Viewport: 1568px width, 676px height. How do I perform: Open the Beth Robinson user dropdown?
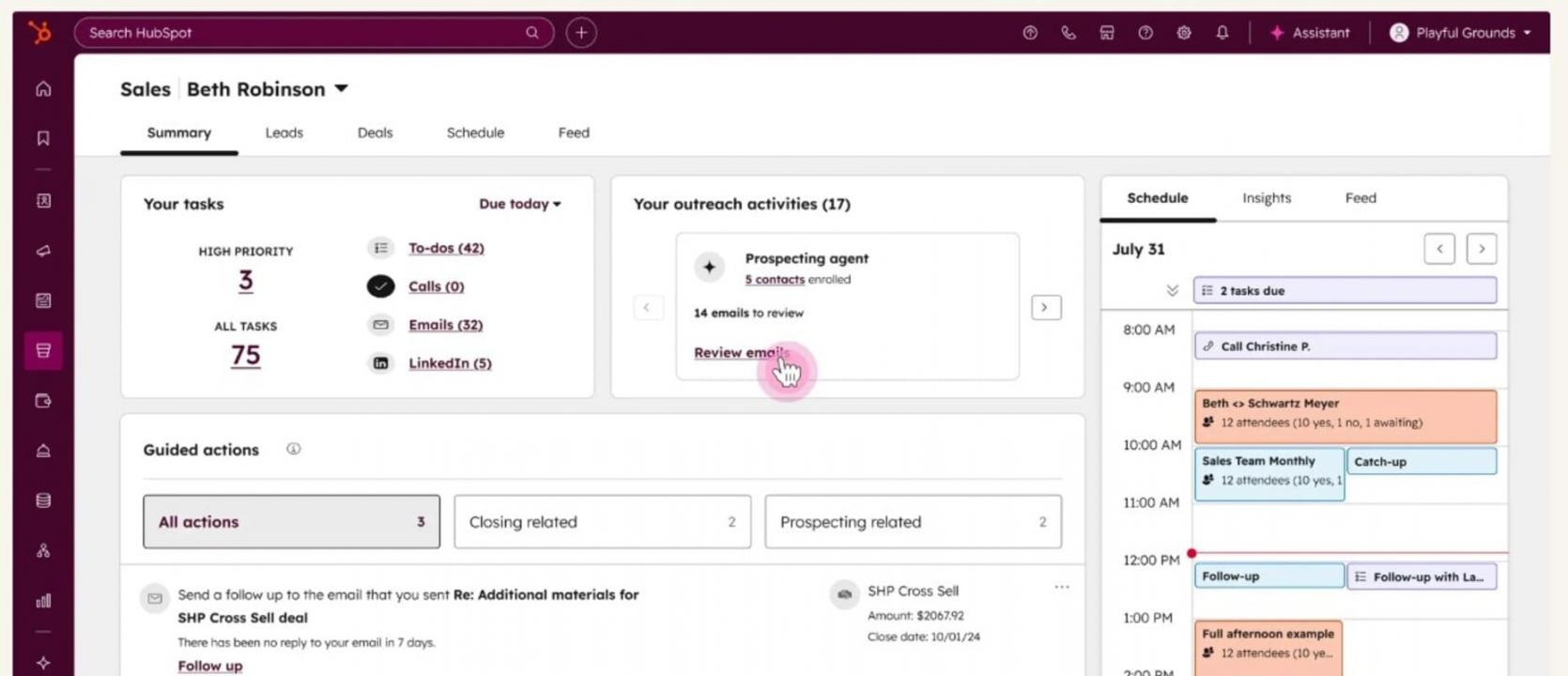coord(268,89)
